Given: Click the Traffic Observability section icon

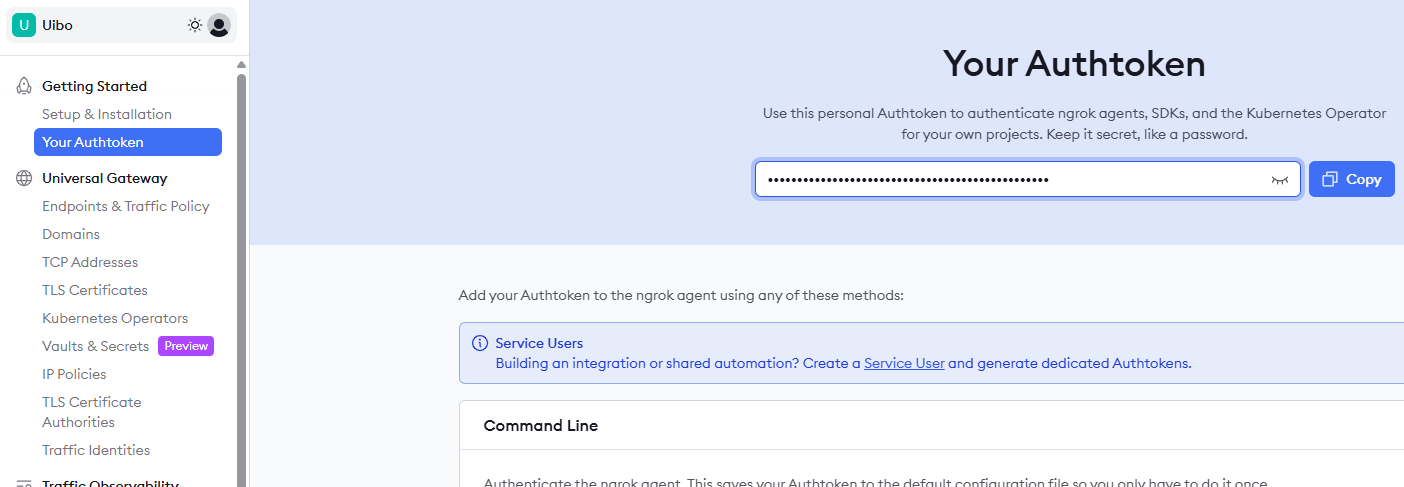Looking at the screenshot, I should tap(24, 485).
